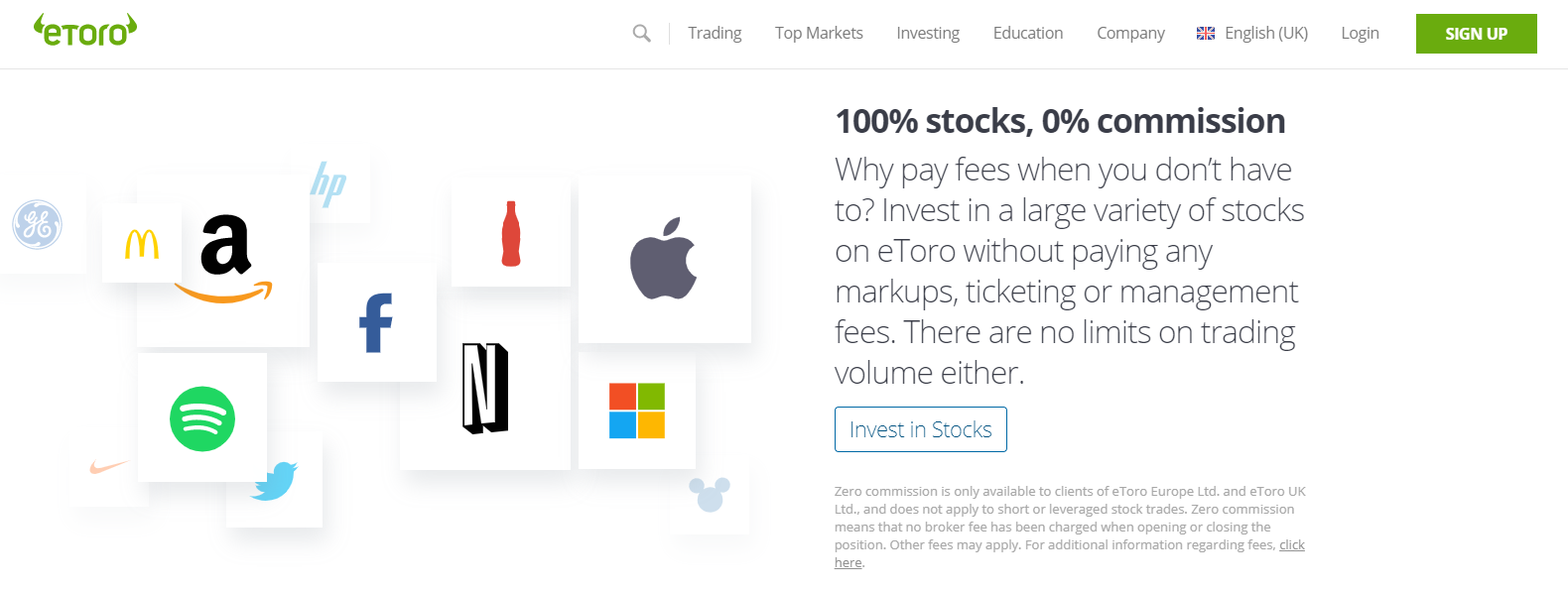Click the Netflix N logo tile

[x=485, y=389]
